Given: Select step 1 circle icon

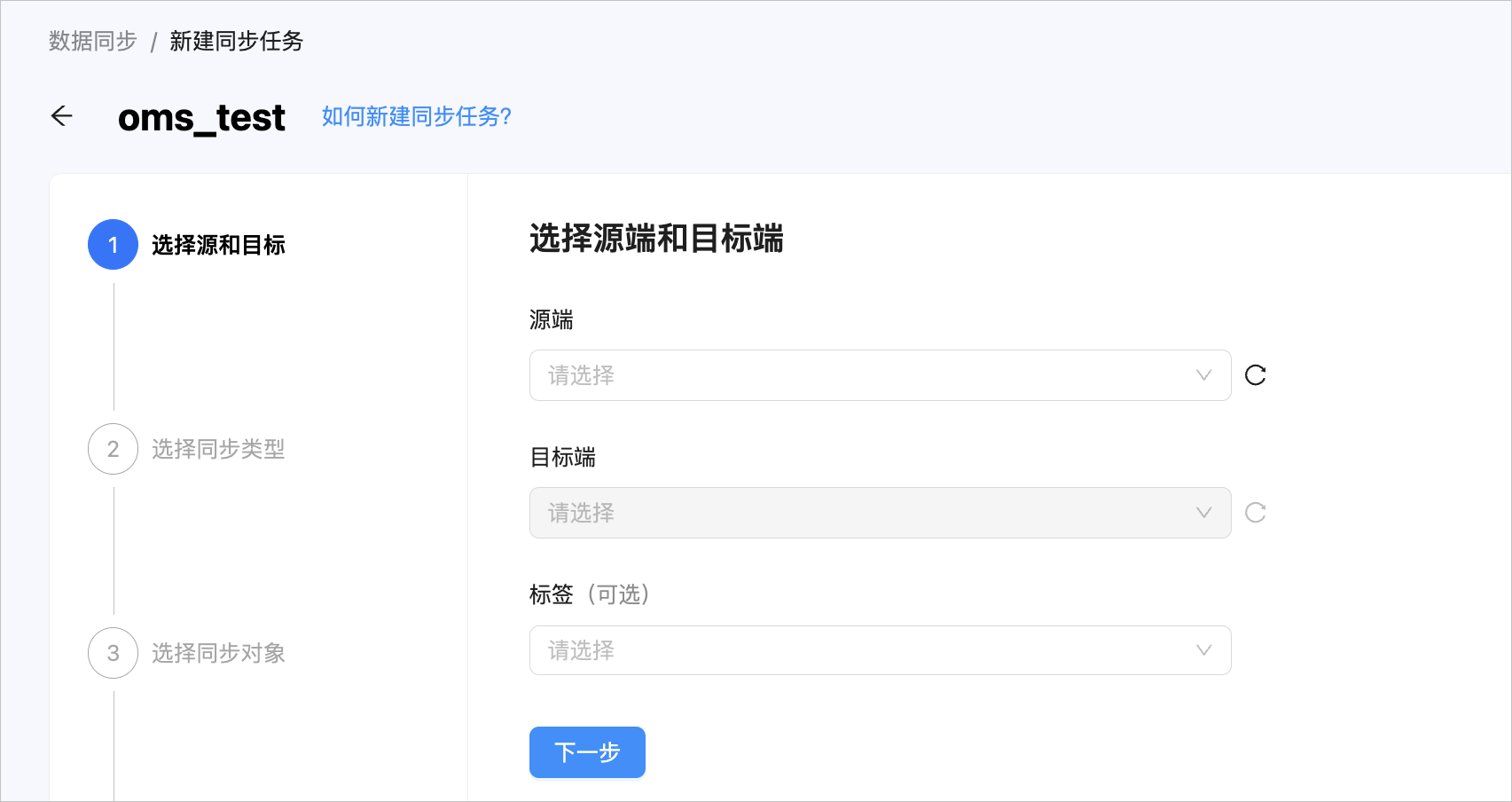Looking at the screenshot, I should click(x=113, y=245).
